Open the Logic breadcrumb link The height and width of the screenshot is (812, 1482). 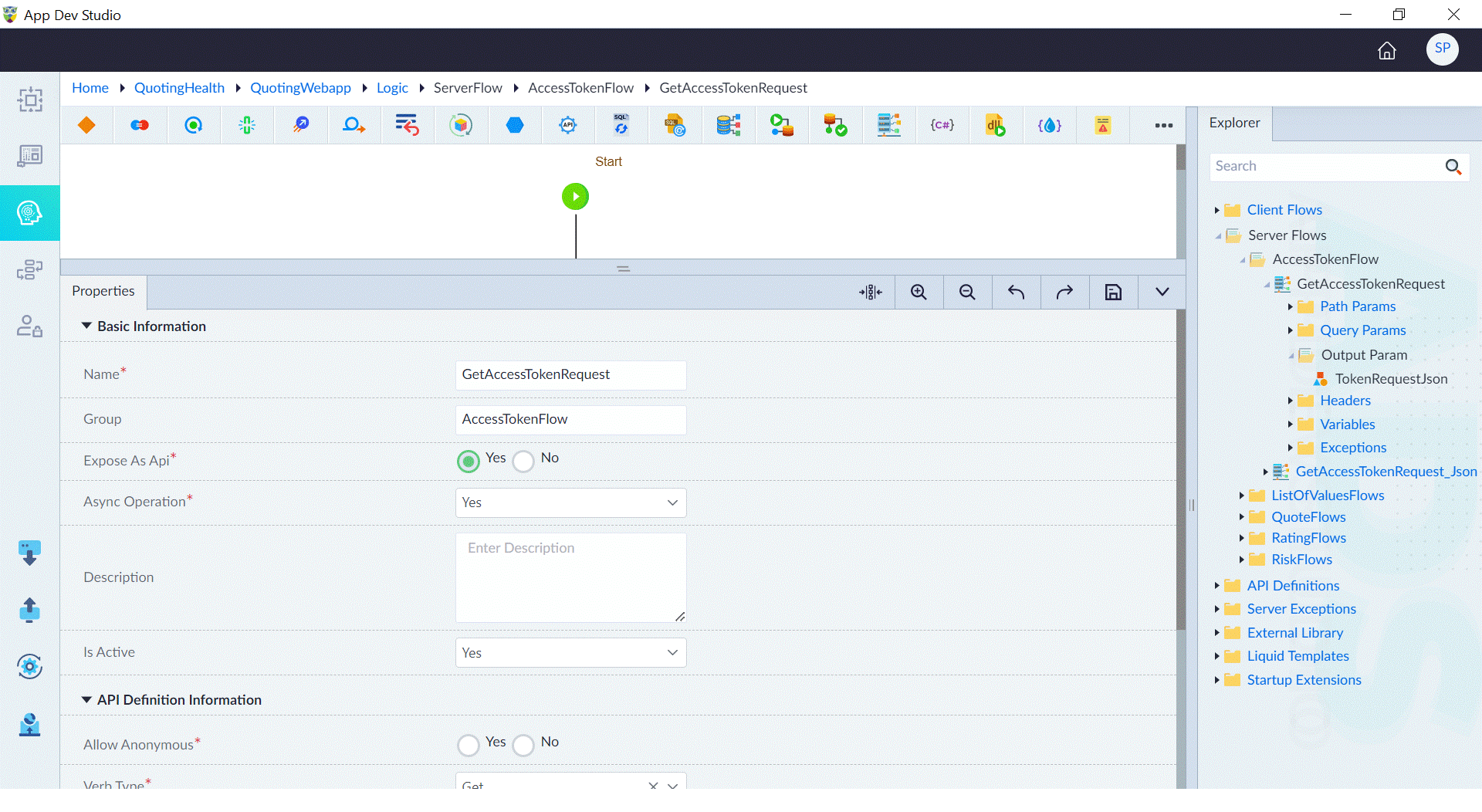click(x=392, y=88)
